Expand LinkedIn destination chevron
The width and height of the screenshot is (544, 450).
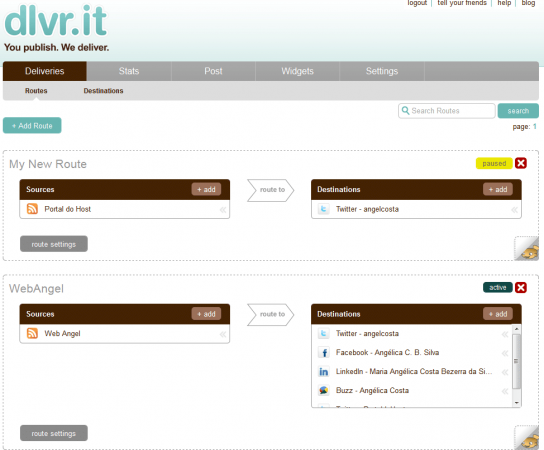505,372
